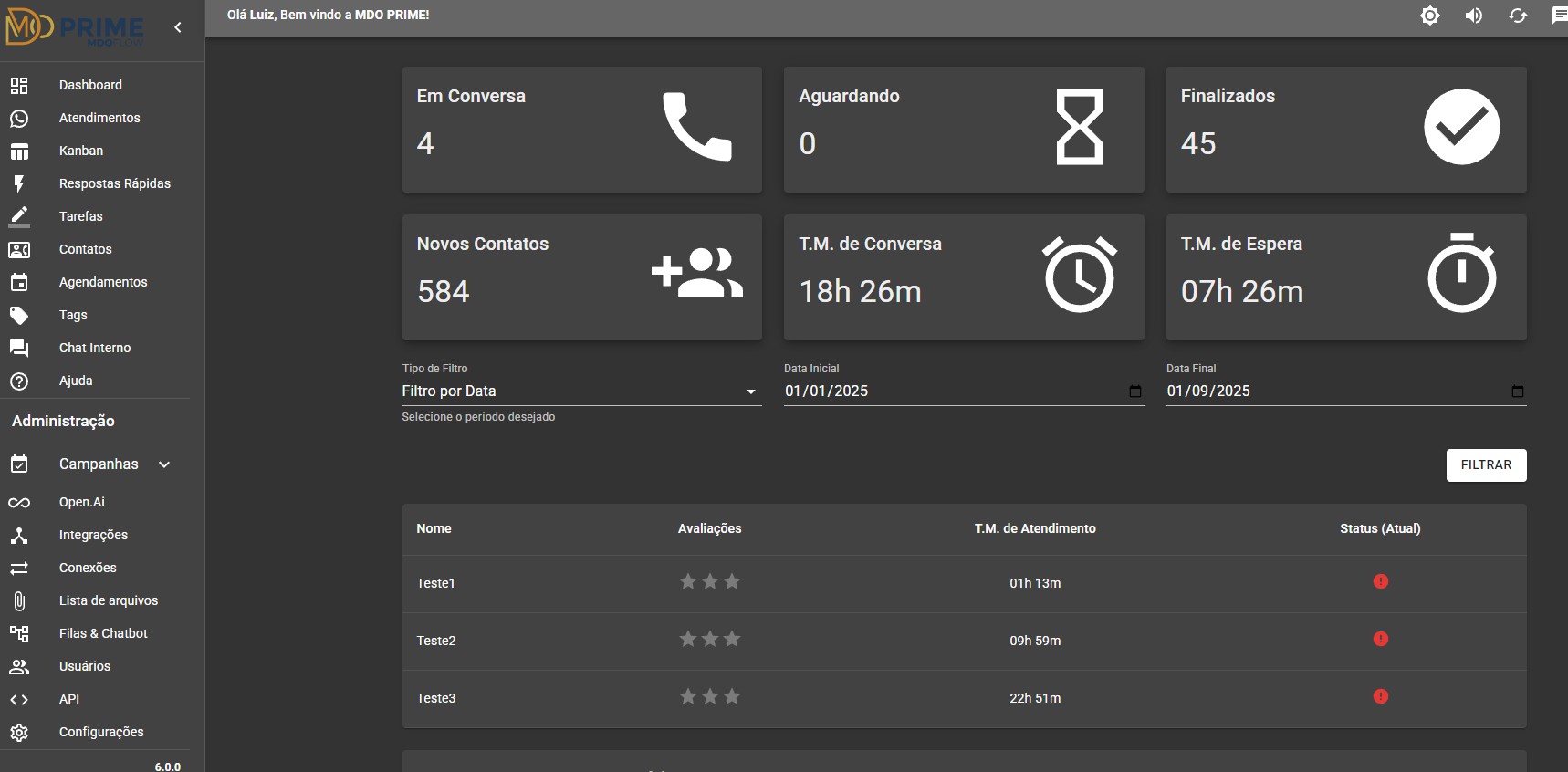1568x772 pixels.
Task: Click the Ajuda question mark icon
Action: [19, 381]
